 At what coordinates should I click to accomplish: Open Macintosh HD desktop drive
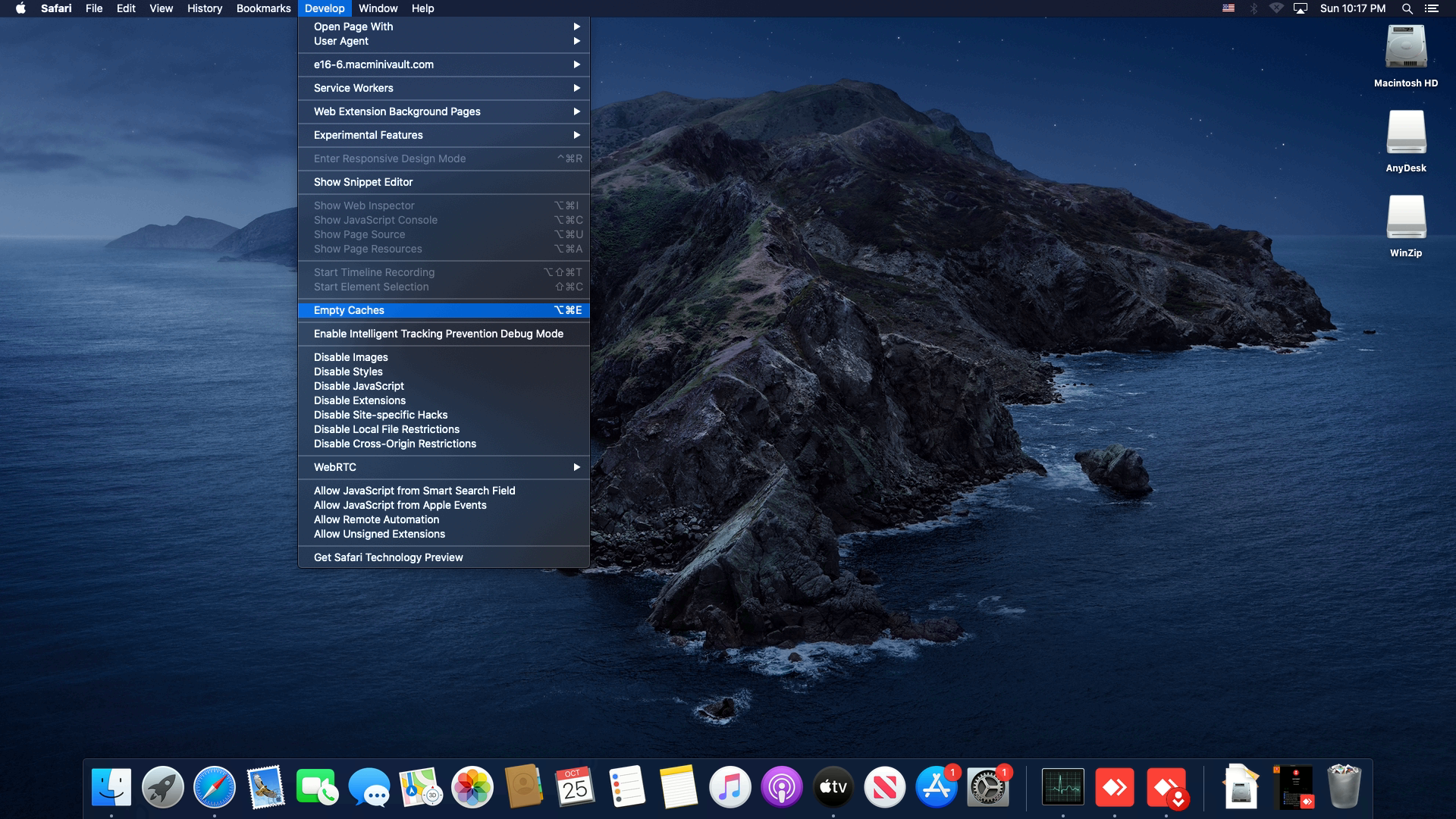(x=1406, y=48)
